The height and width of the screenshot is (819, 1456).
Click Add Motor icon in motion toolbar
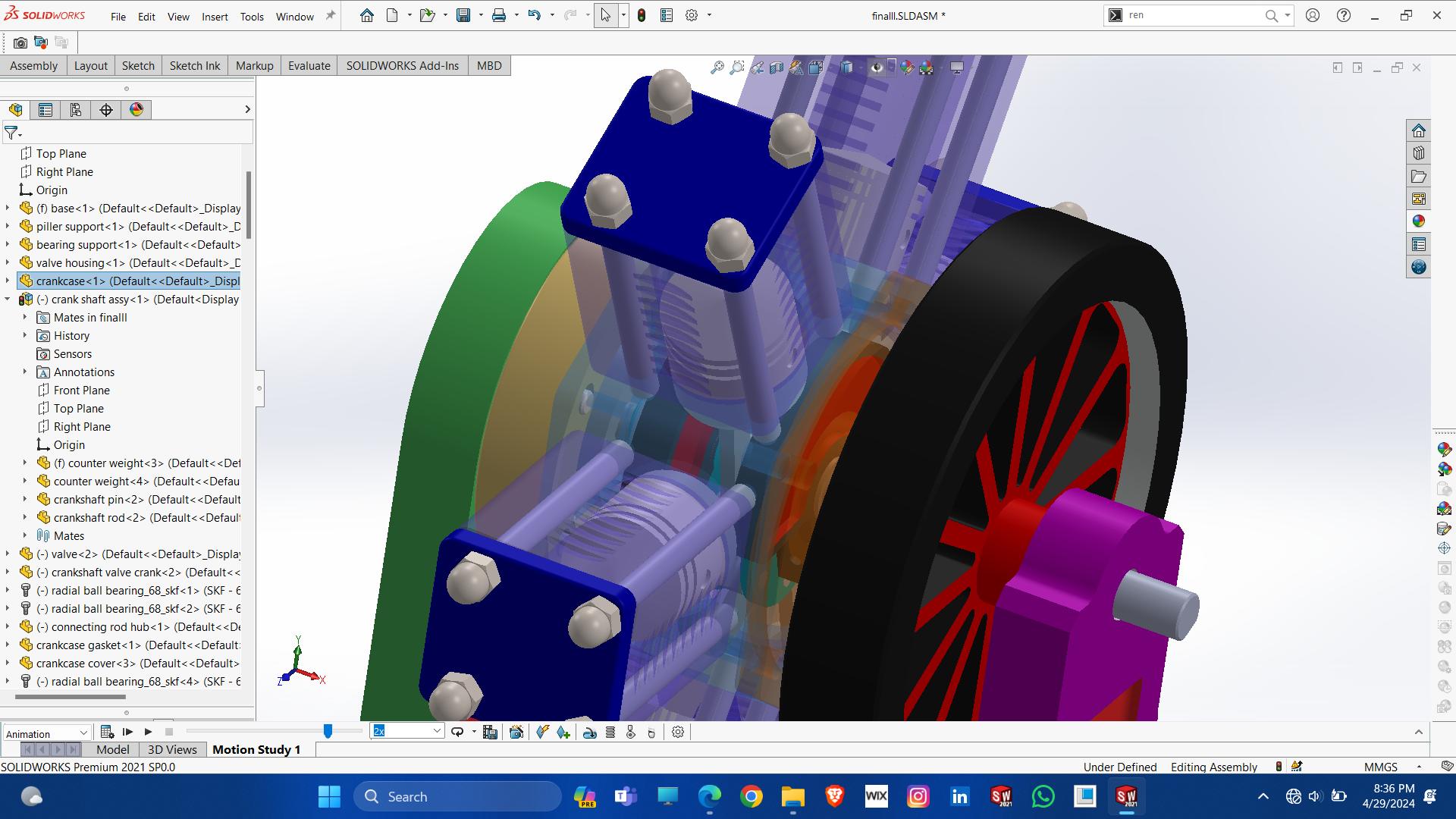coord(589,732)
